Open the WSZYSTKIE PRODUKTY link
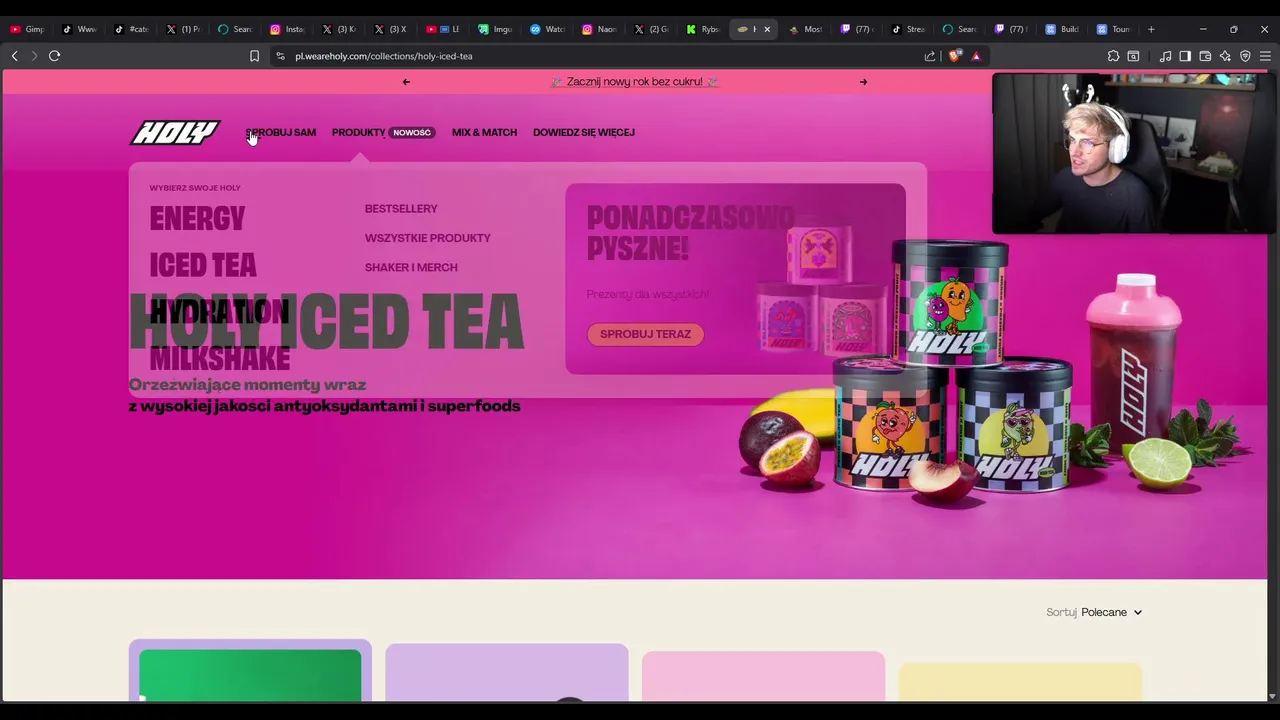This screenshot has height=720, width=1280. coord(428,238)
